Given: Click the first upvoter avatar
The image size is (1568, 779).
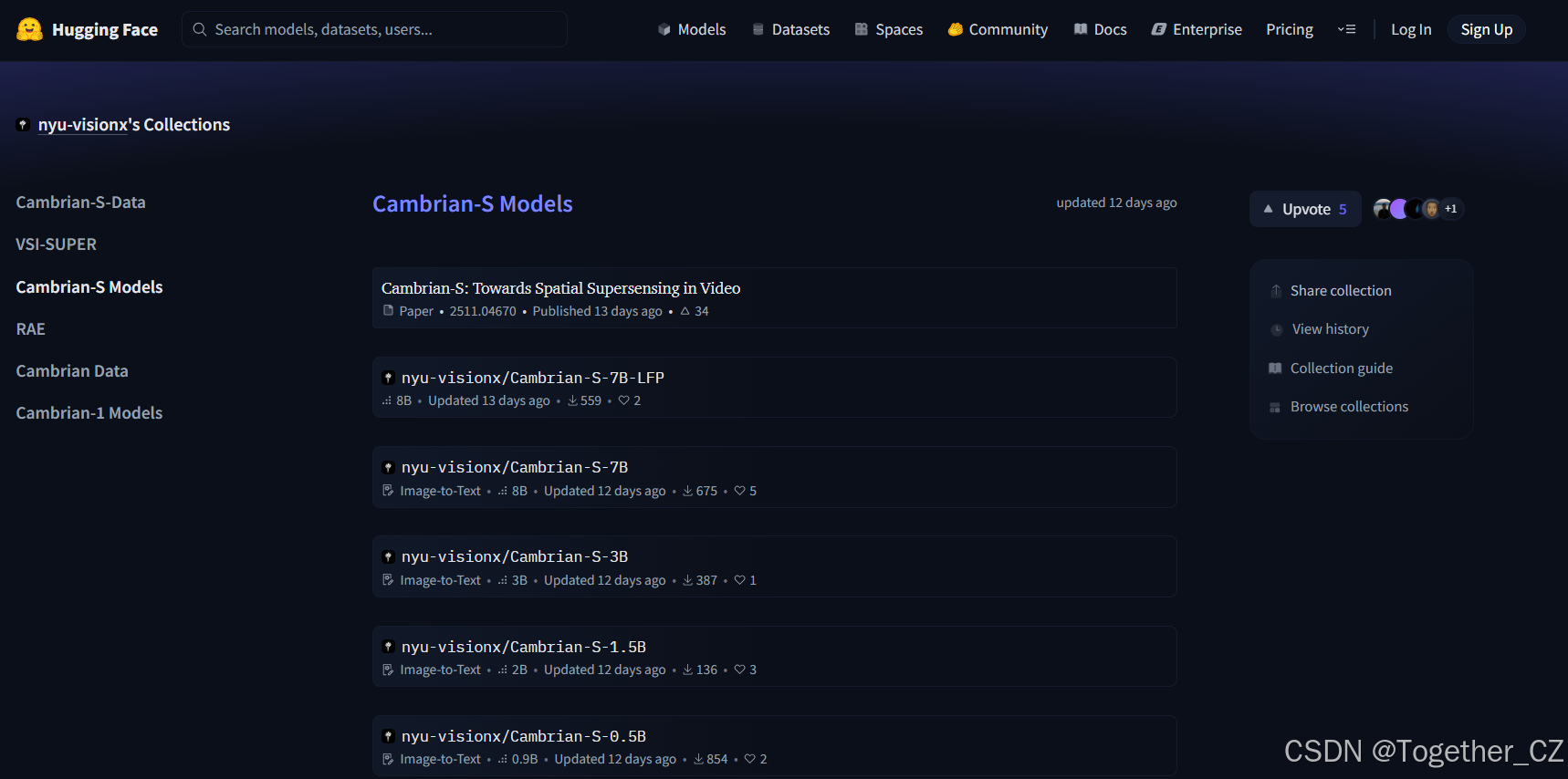Looking at the screenshot, I should click(x=1383, y=209).
